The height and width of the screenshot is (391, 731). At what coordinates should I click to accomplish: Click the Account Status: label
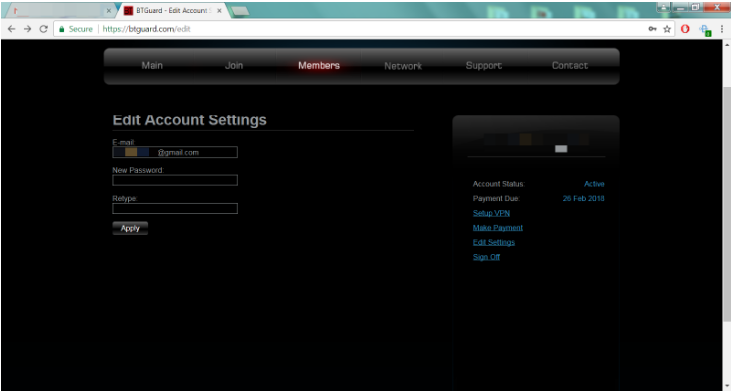(x=498, y=184)
